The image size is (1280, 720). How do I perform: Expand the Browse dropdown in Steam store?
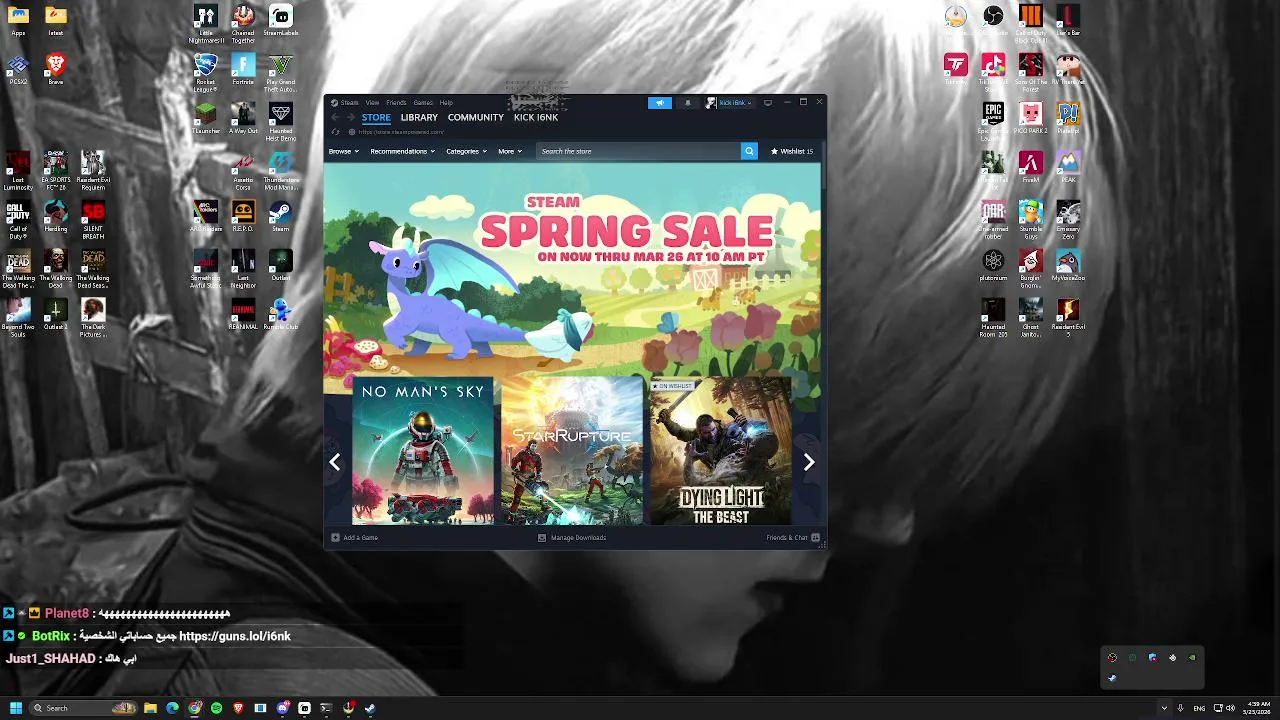pyautogui.click(x=343, y=151)
